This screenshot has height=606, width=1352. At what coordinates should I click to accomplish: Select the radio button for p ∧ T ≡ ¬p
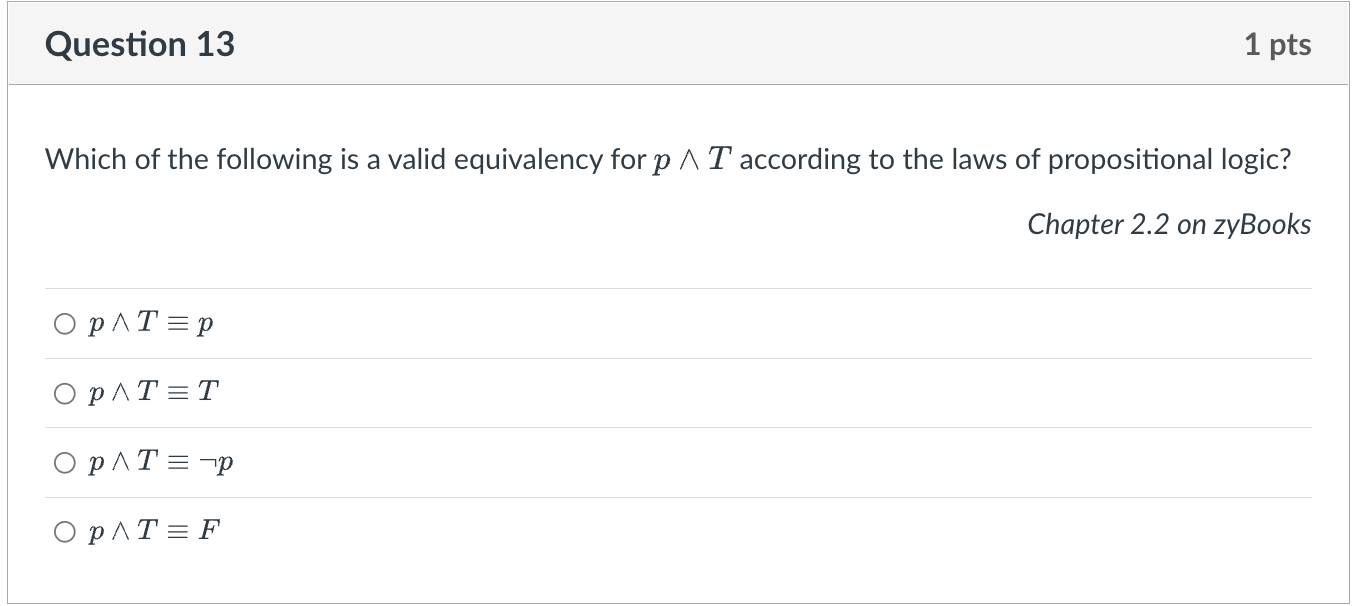[64, 462]
